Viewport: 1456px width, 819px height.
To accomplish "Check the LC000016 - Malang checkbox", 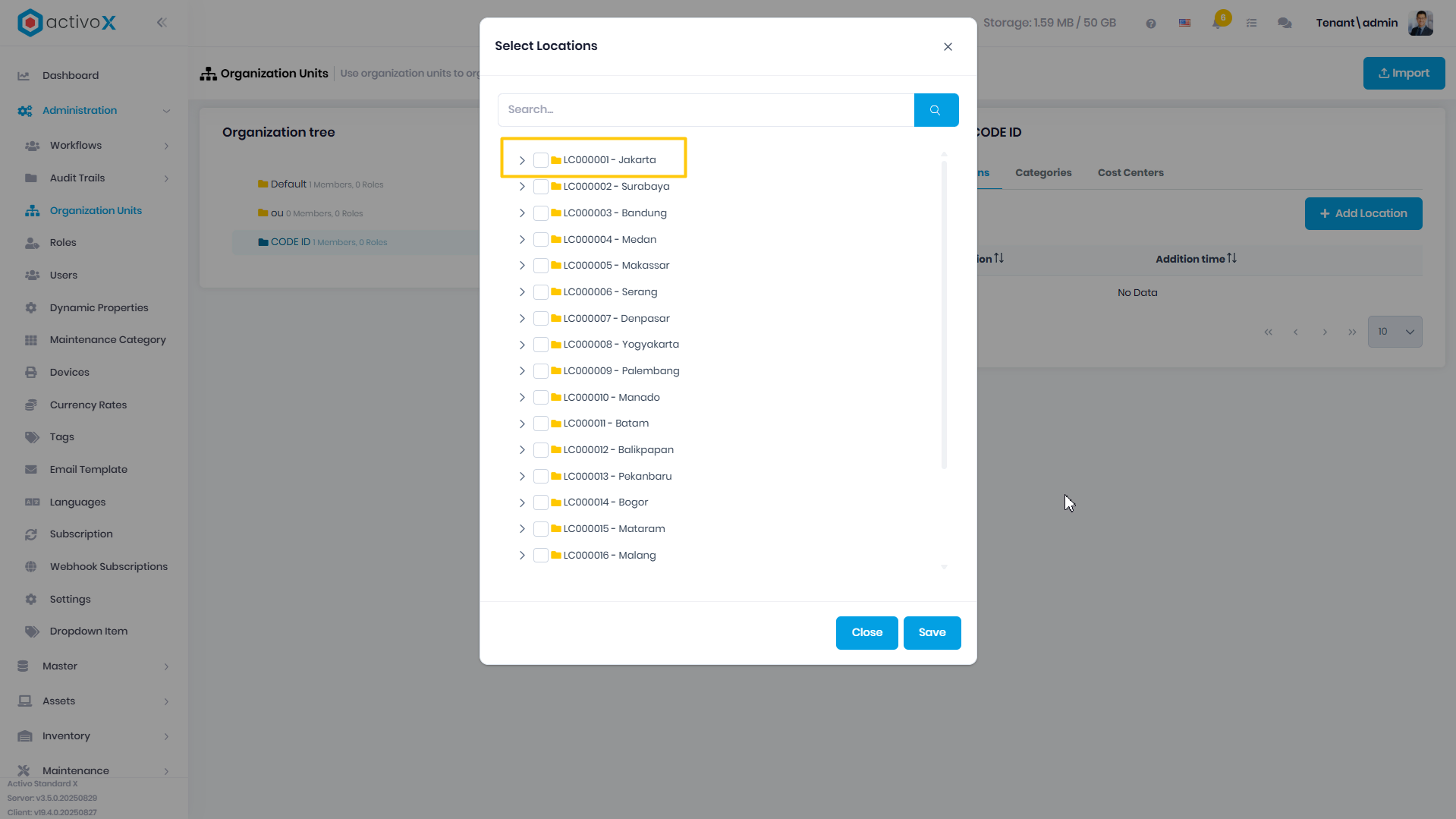I will (541, 556).
